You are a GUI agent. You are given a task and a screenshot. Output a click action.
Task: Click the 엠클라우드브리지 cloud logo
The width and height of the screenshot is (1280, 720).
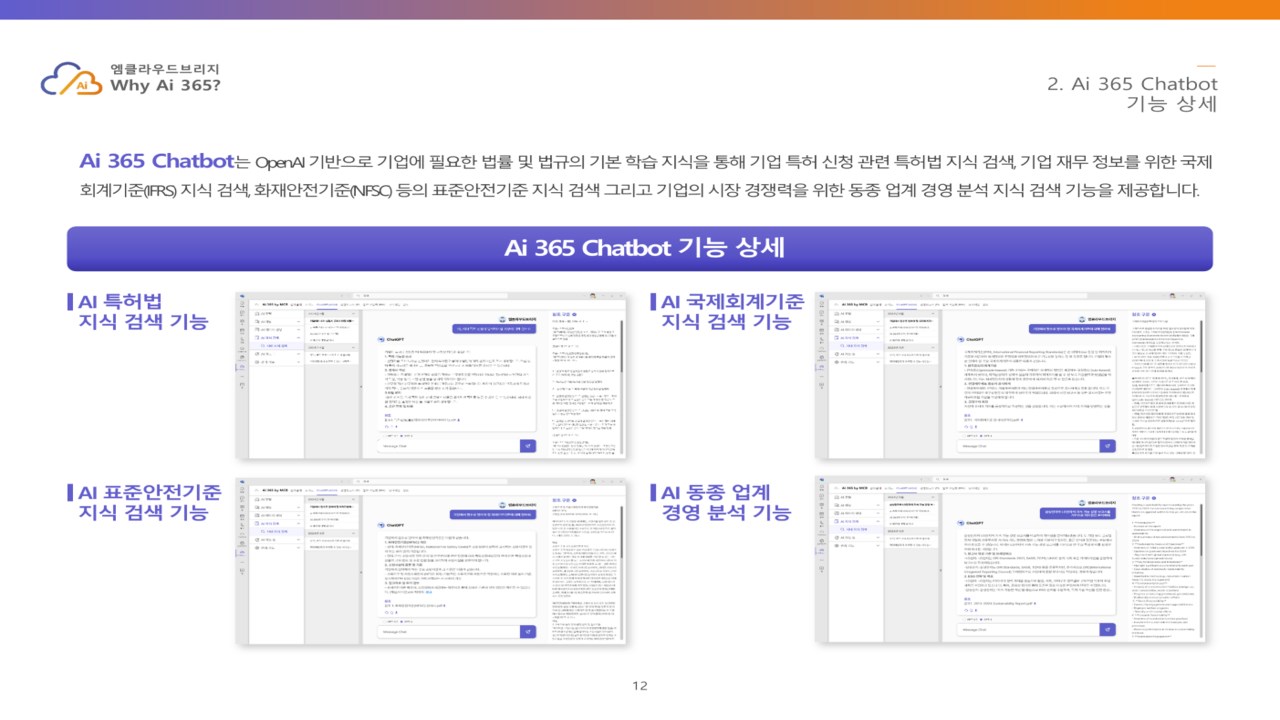(71, 79)
